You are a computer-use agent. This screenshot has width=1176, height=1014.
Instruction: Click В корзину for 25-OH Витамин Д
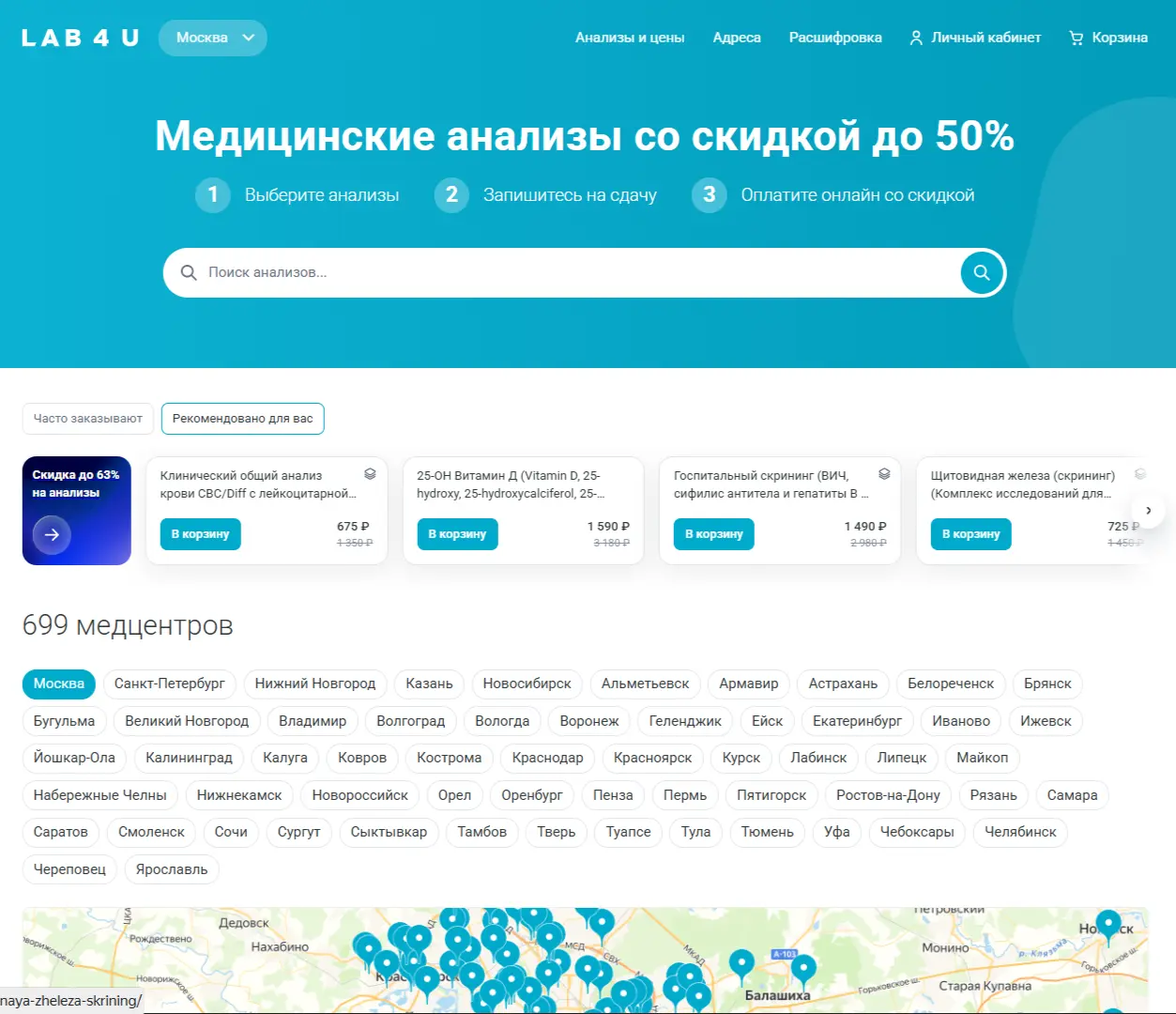pos(457,533)
